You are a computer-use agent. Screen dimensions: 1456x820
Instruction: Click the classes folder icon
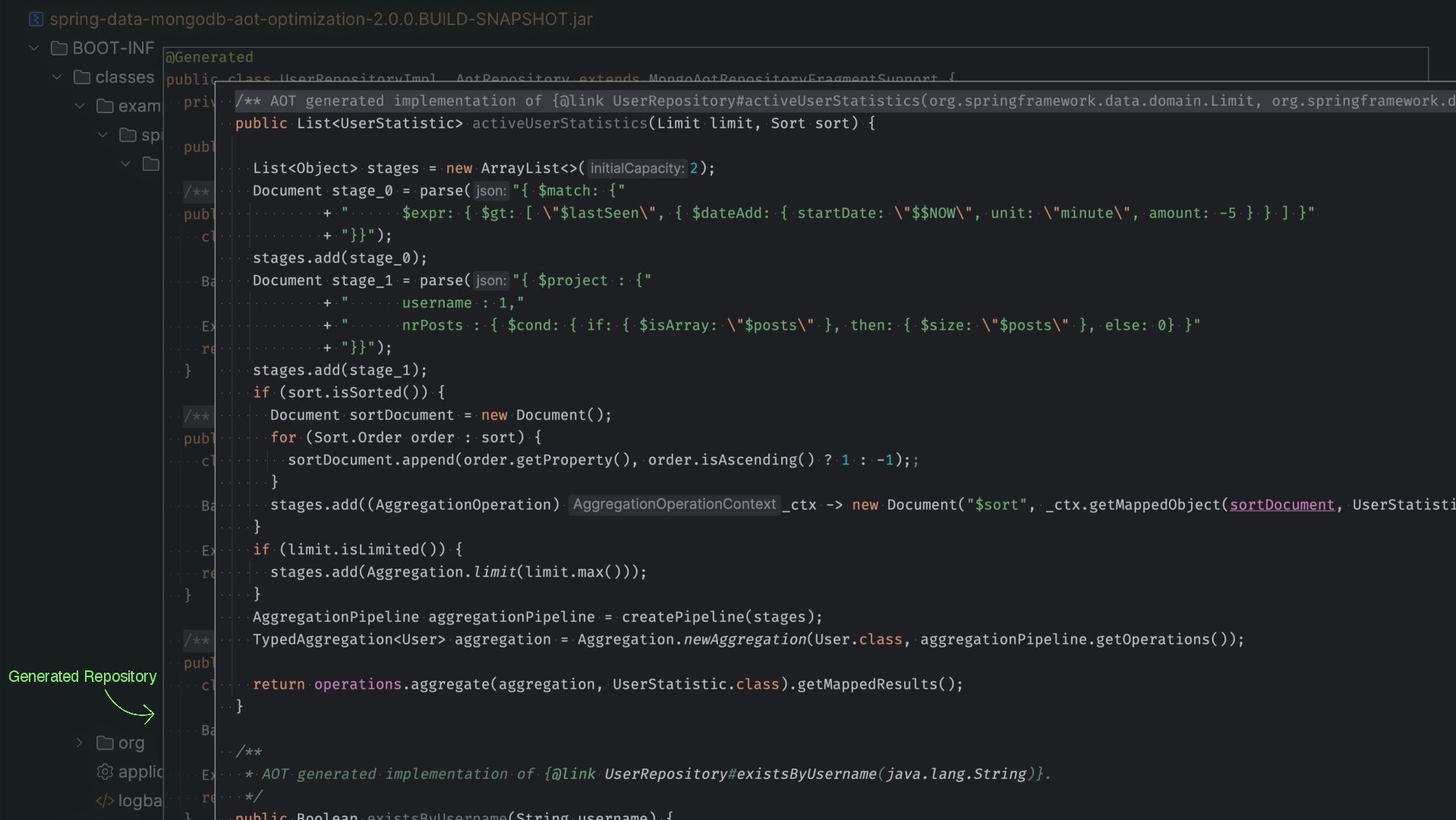pos(82,77)
